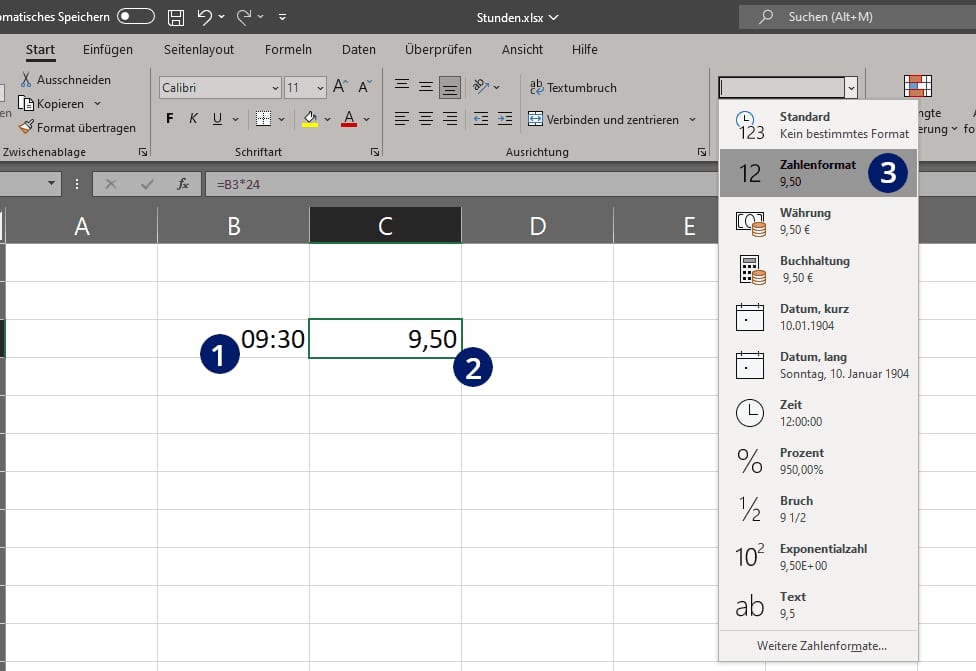Click the Redo arrow icon

(244, 17)
